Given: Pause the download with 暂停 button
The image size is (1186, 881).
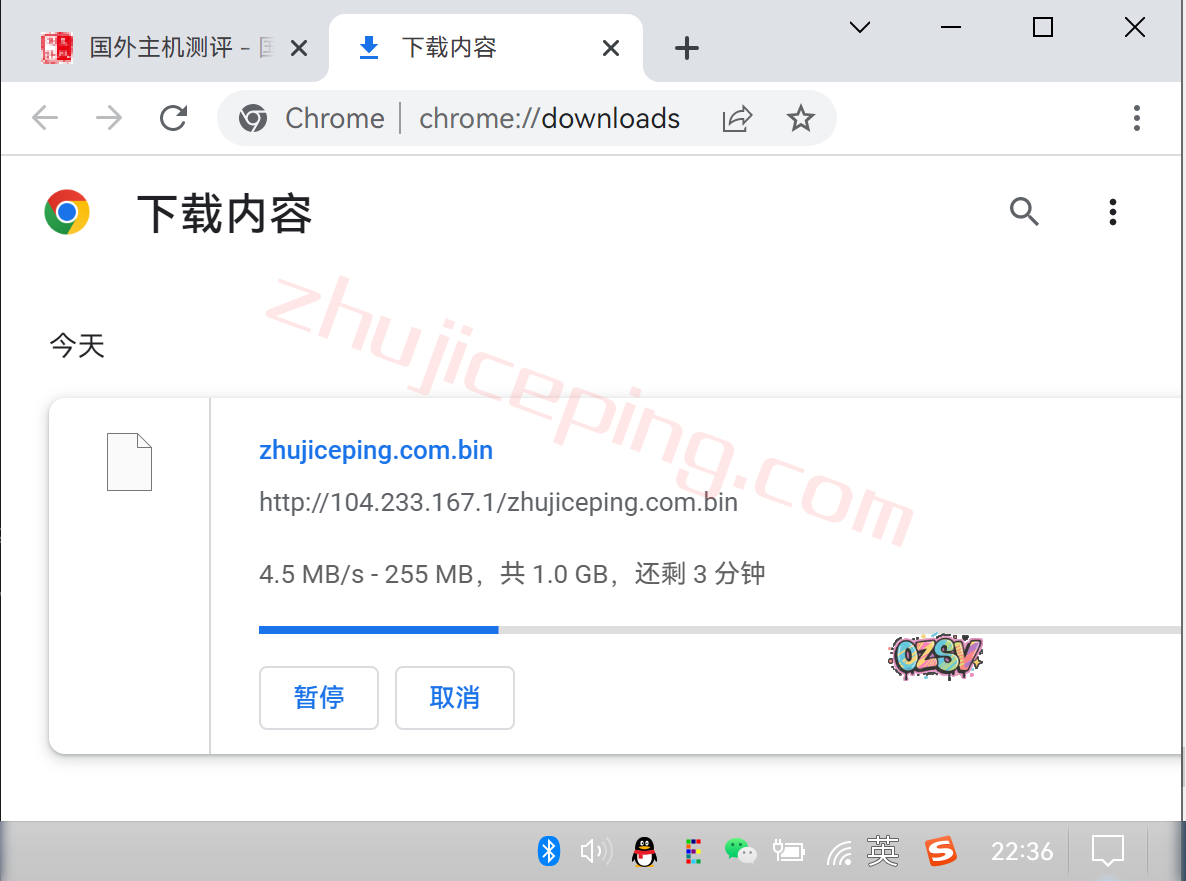Looking at the screenshot, I should pos(319,698).
